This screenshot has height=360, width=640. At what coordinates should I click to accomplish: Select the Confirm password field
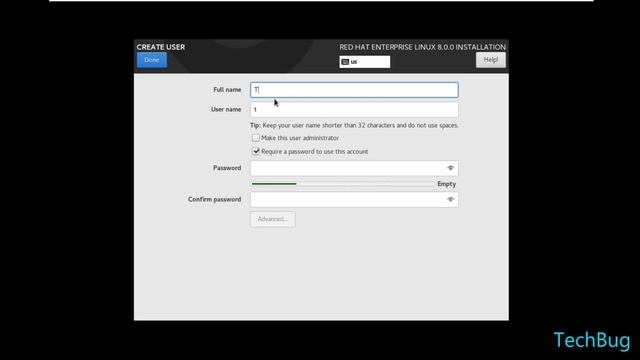click(x=354, y=200)
